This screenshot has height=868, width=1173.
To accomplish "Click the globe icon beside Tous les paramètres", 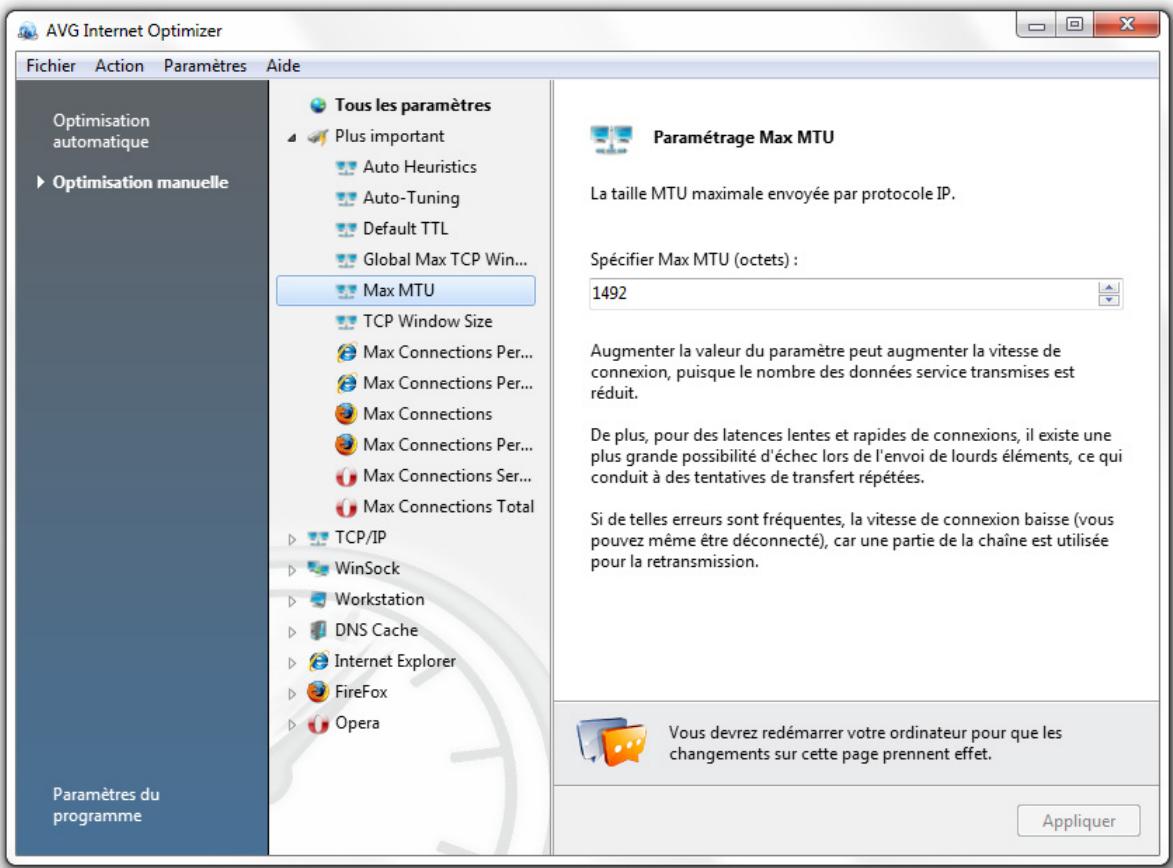I will pos(318,105).
